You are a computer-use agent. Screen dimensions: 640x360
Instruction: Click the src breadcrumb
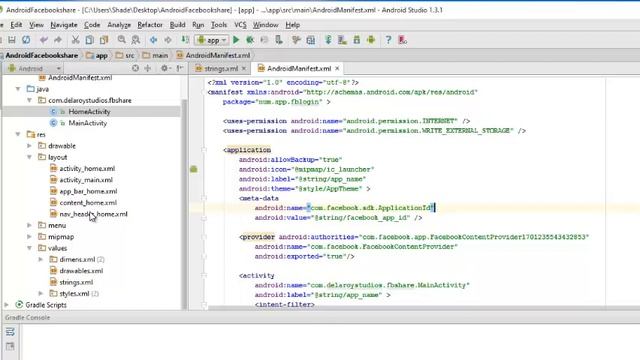[125, 55]
